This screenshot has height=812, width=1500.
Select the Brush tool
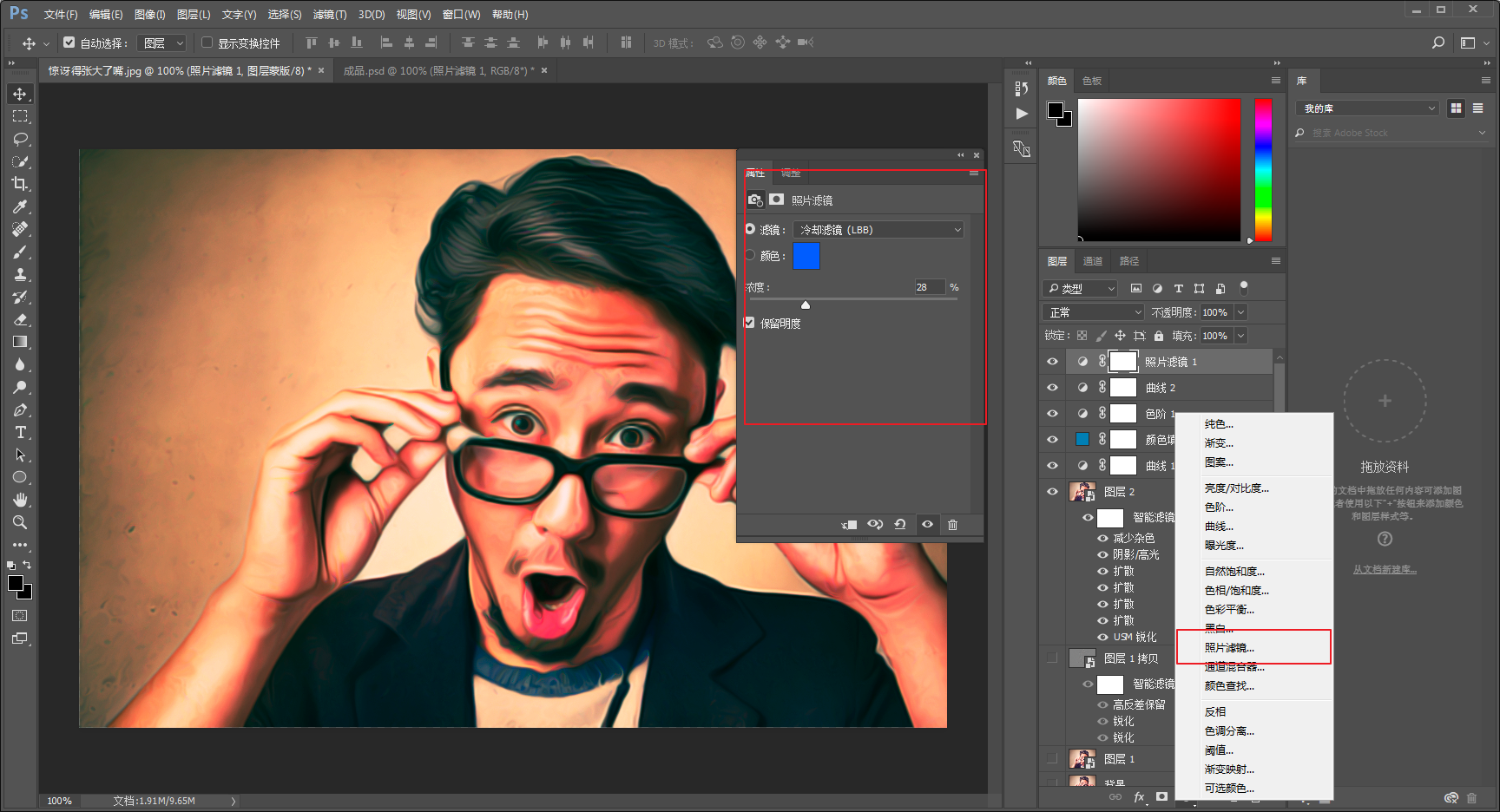point(20,252)
